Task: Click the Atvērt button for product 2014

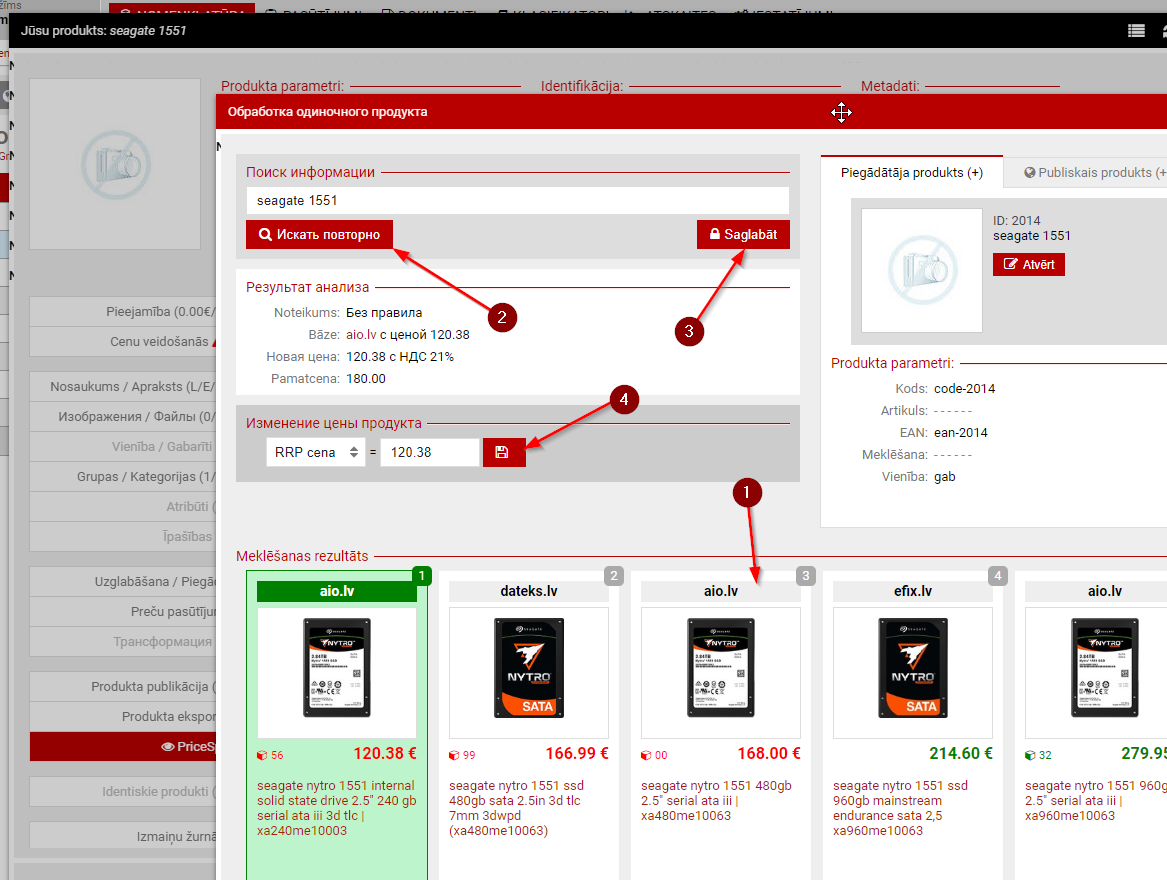Action: tap(1028, 264)
